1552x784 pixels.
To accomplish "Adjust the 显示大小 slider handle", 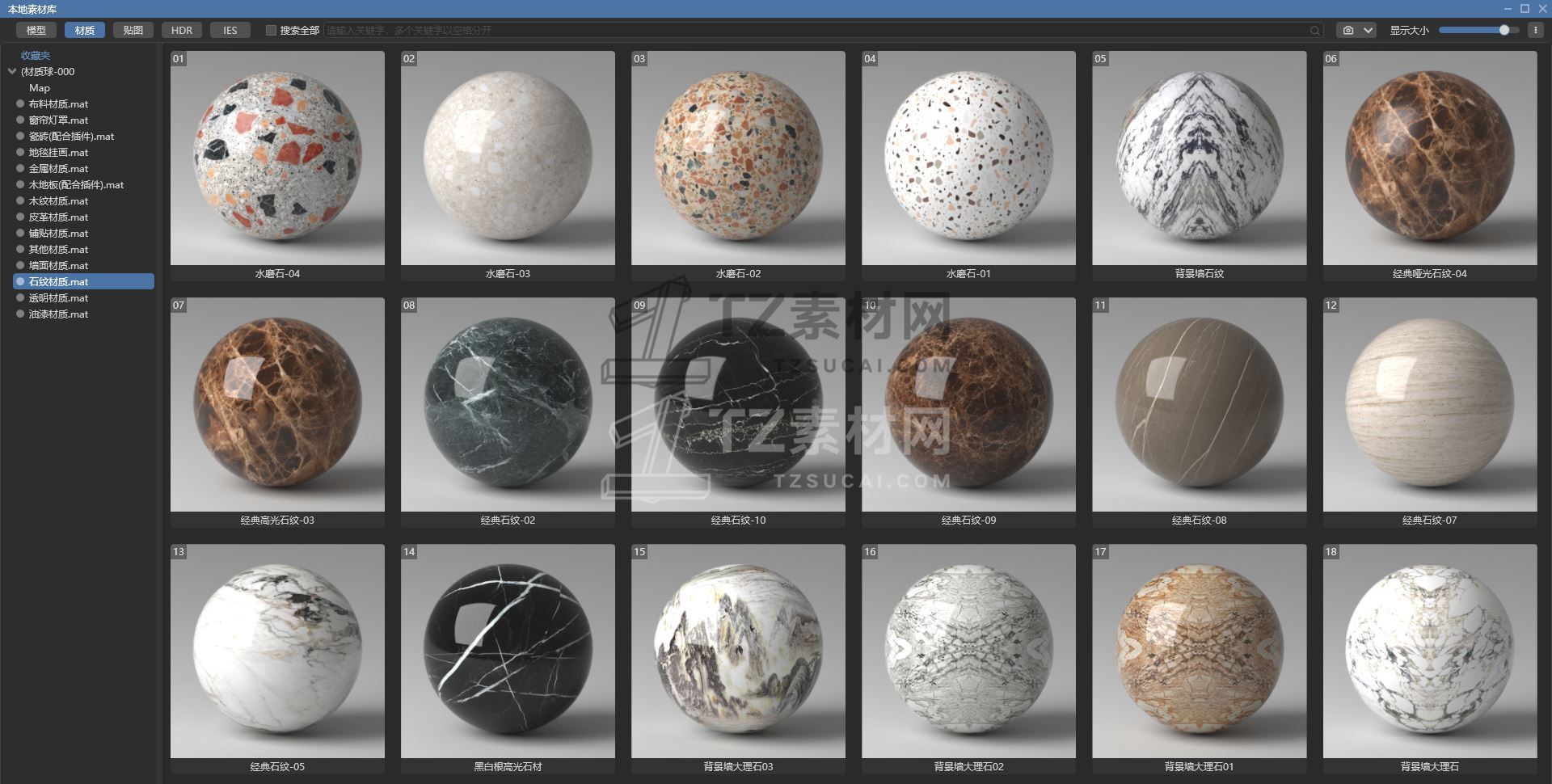I will 1504,30.
